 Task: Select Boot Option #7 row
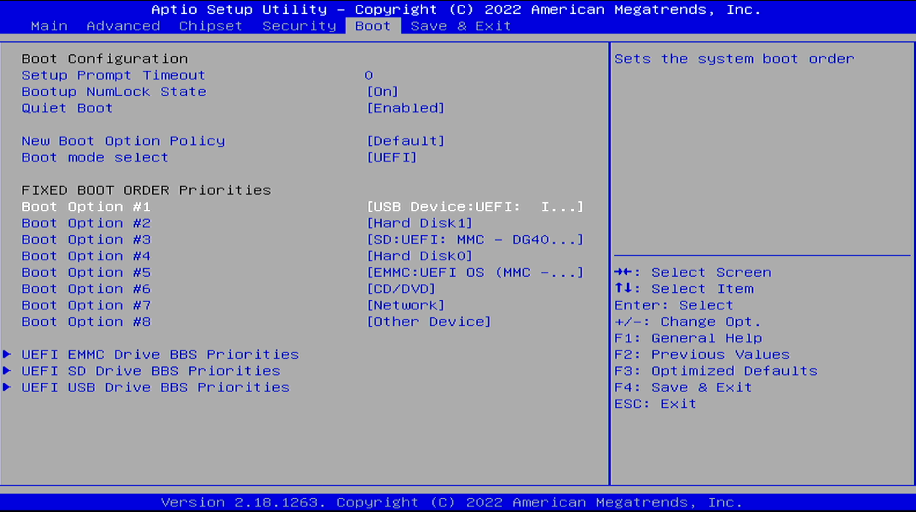click(86, 305)
